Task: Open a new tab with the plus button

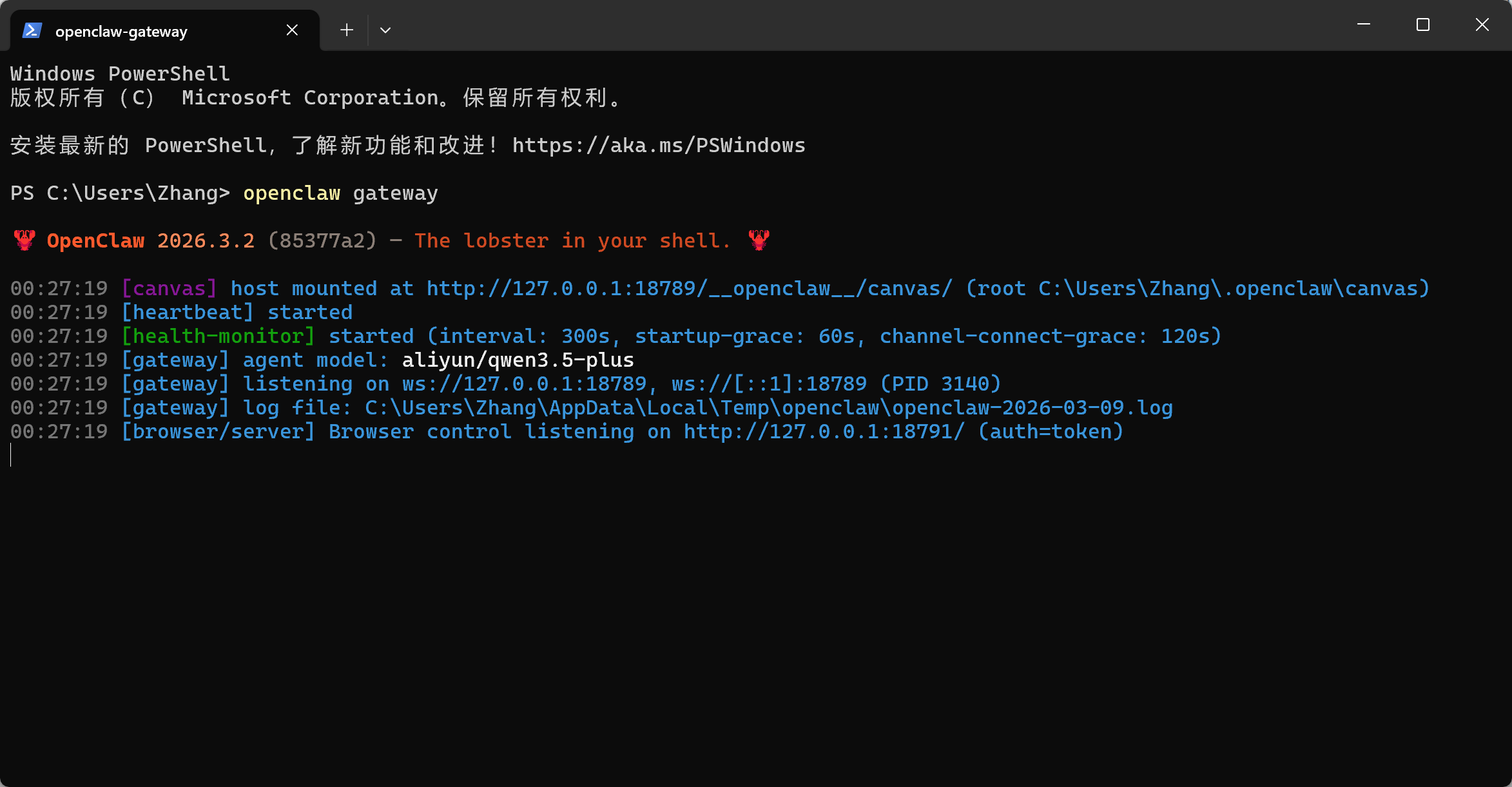Action: (347, 30)
